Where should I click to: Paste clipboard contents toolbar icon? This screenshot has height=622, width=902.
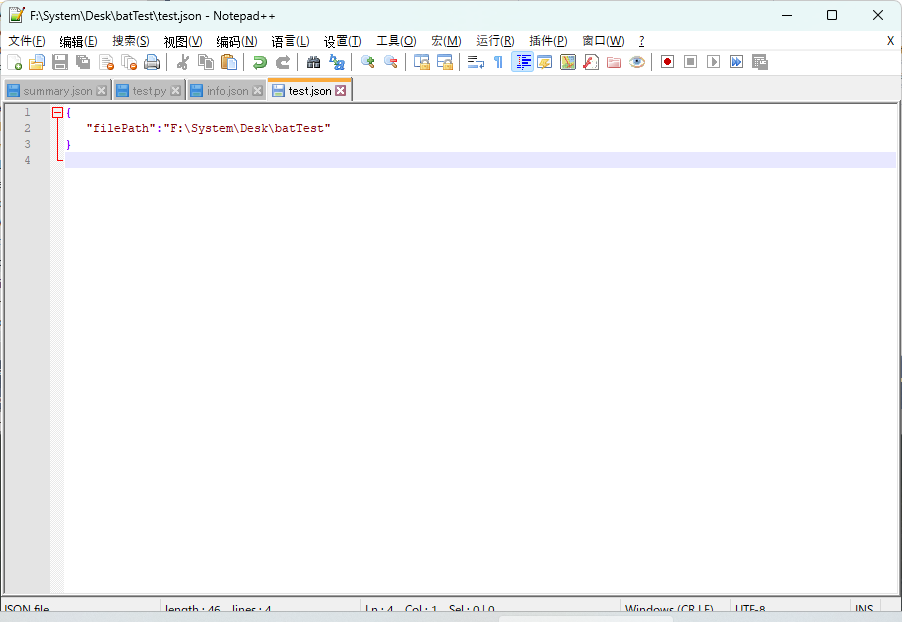click(x=229, y=62)
